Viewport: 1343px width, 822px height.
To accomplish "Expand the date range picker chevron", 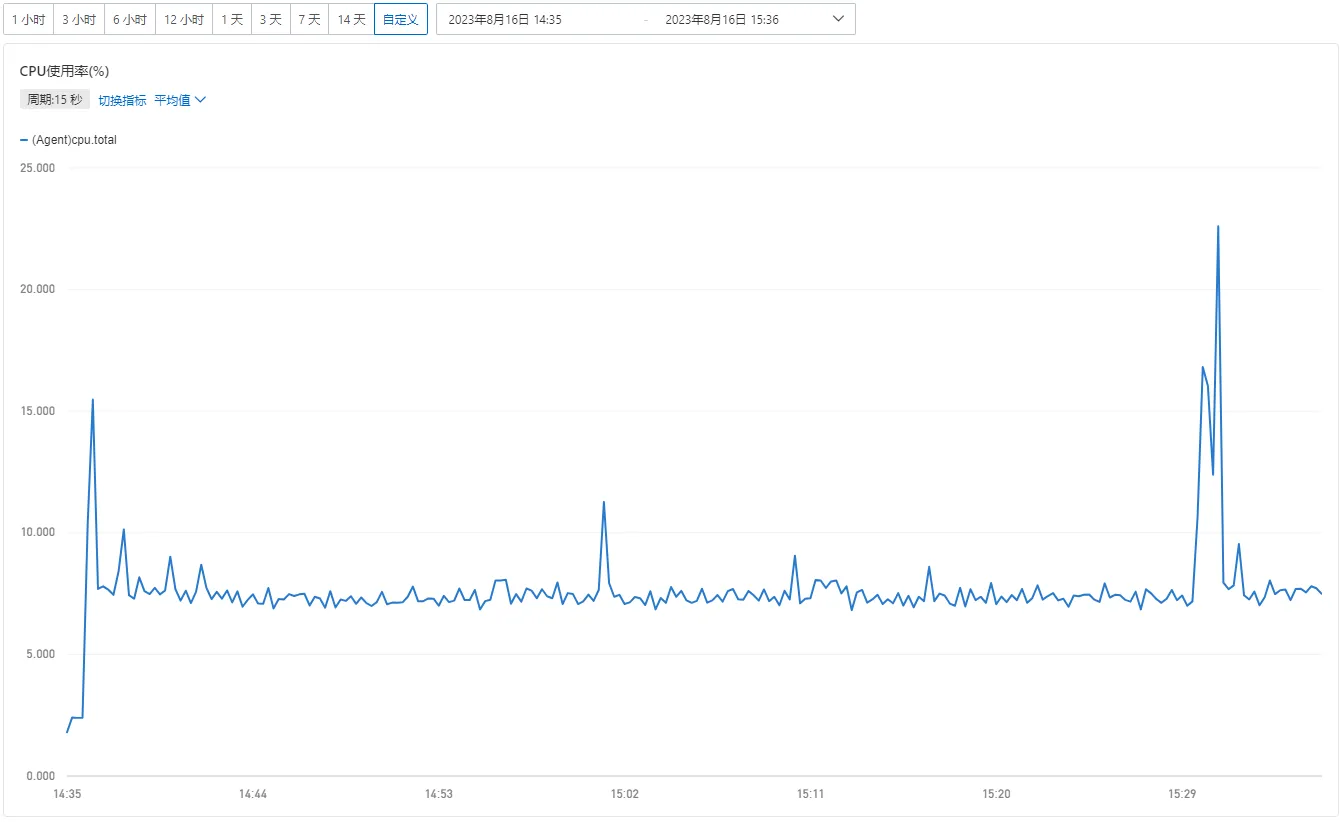I will 838,19.
